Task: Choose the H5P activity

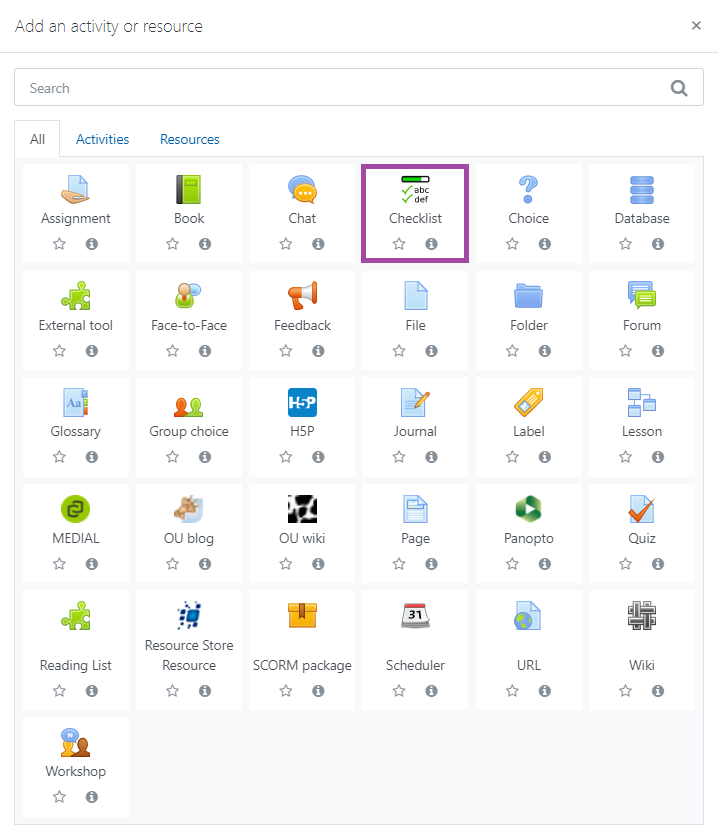Action: [302, 412]
